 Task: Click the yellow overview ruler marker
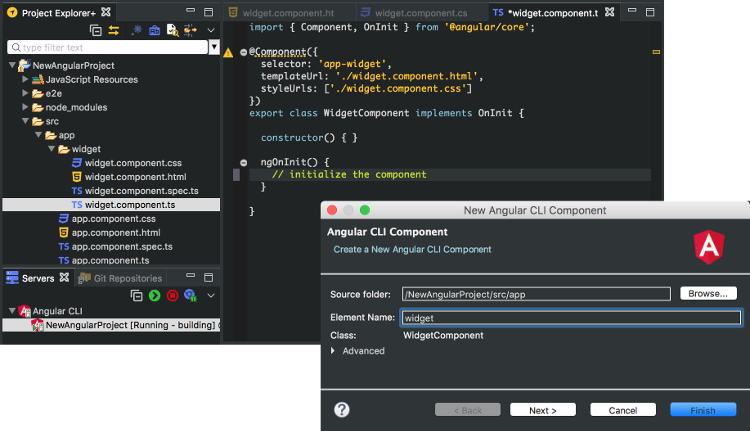coord(656,52)
